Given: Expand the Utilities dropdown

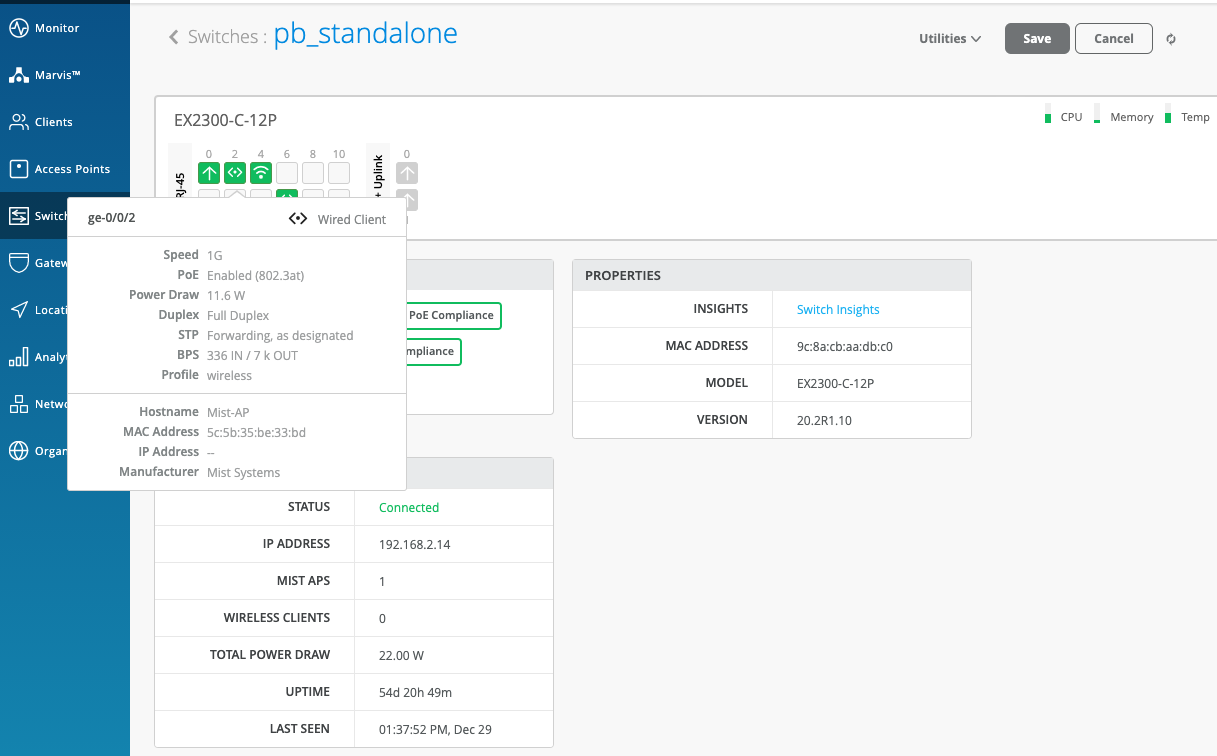Looking at the screenshot, I should click(949, 39).
